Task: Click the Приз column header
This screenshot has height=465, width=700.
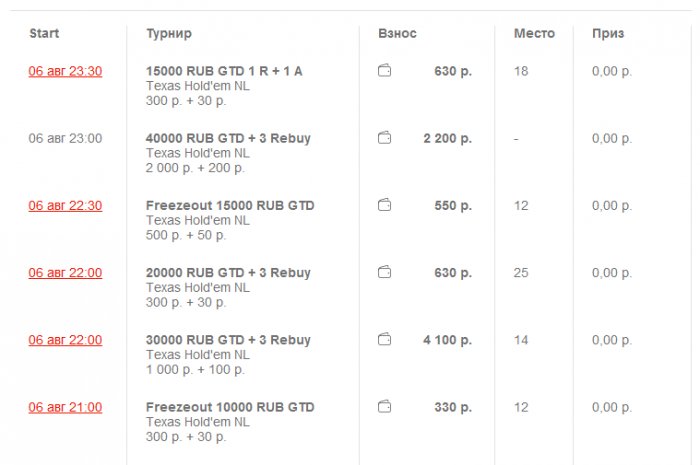Action: (x=607, y=33)
